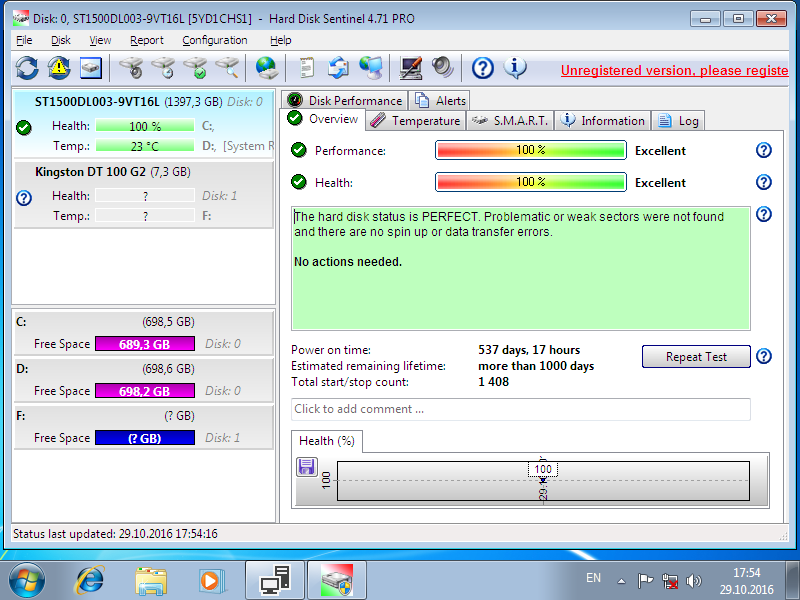The image size is (800, 600).
Task: Click the disk with magnifier surface test icon
Action: coord(228,68)
